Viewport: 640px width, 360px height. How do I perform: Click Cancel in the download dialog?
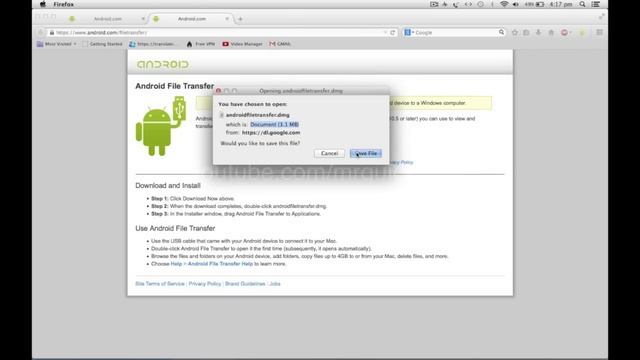pyautogui.click(x=329, y=153)
